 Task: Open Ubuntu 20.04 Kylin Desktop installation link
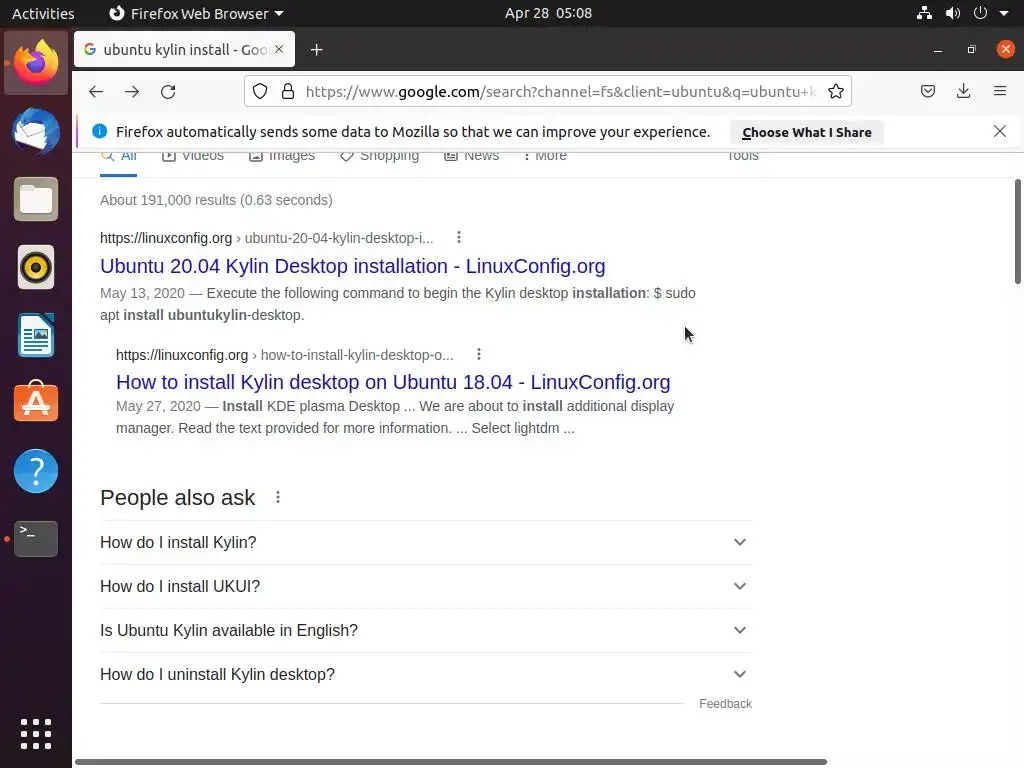(x=353, y=266)
